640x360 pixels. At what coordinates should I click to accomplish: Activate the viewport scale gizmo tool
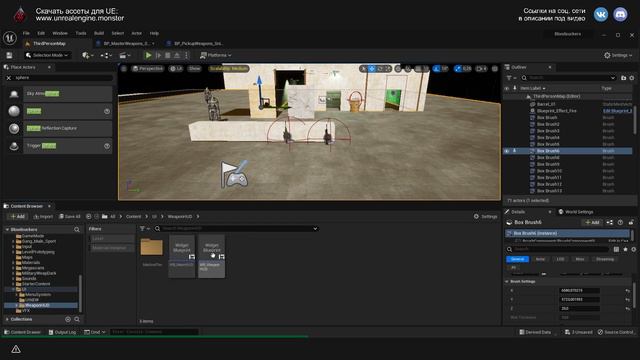pos(388,69)
